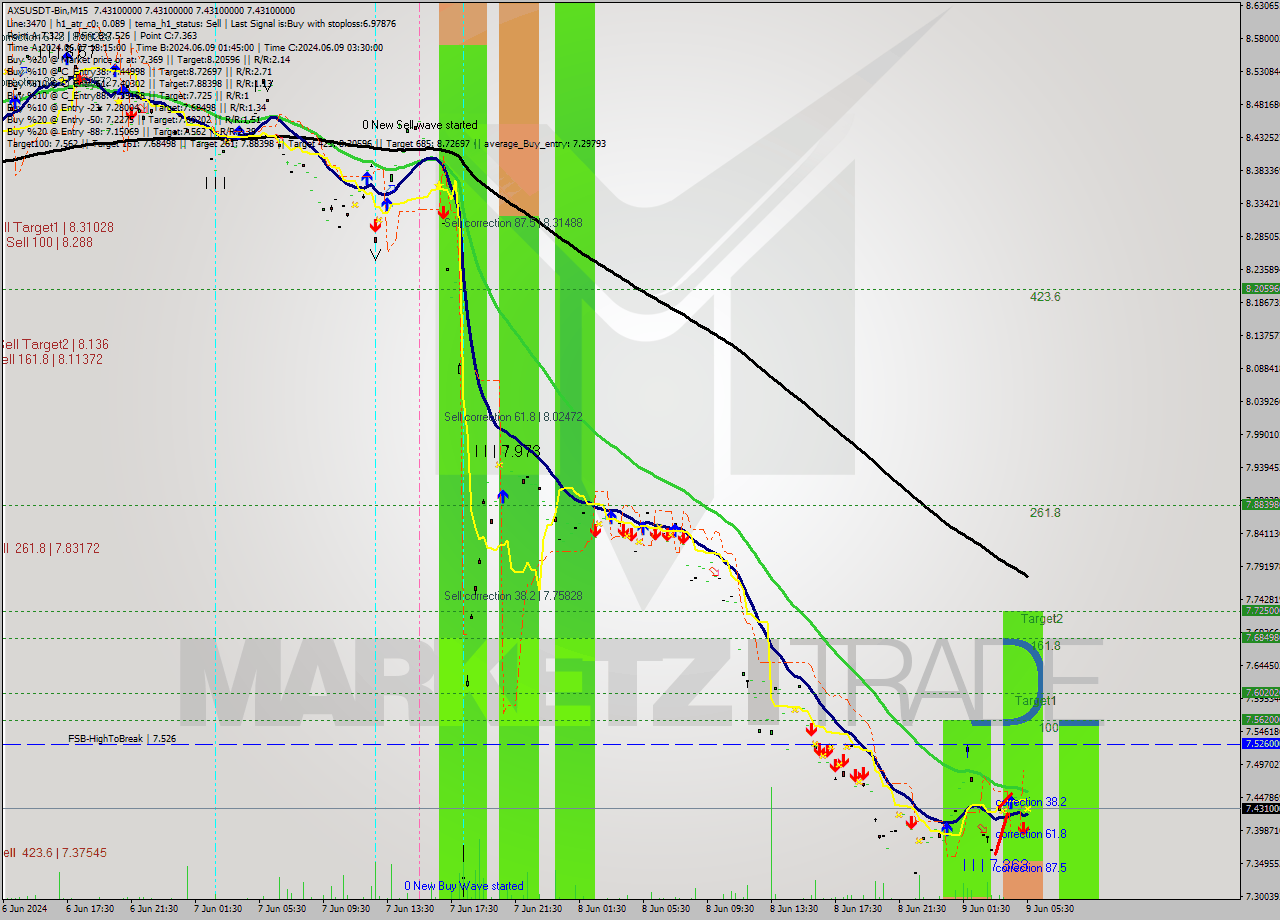Image resolution: width=1280 pixels, height=920 pixels.
Task: Click the 'Sell 261.8 | 7.83172' label
Action: pyautogui.click(x=50, y=548)
